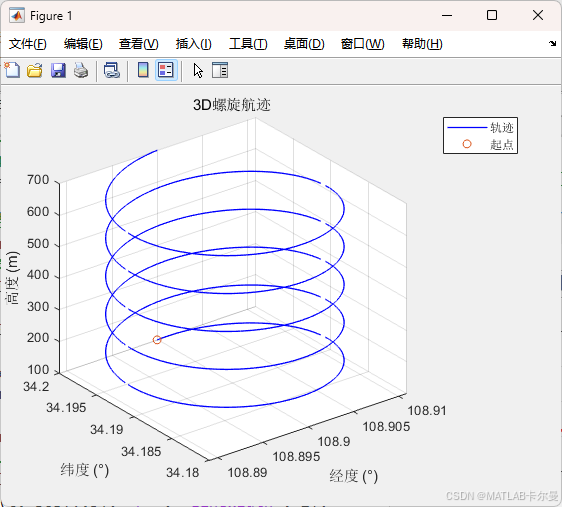Open the 插入(I) menu
562x507 pixels.
194,44
